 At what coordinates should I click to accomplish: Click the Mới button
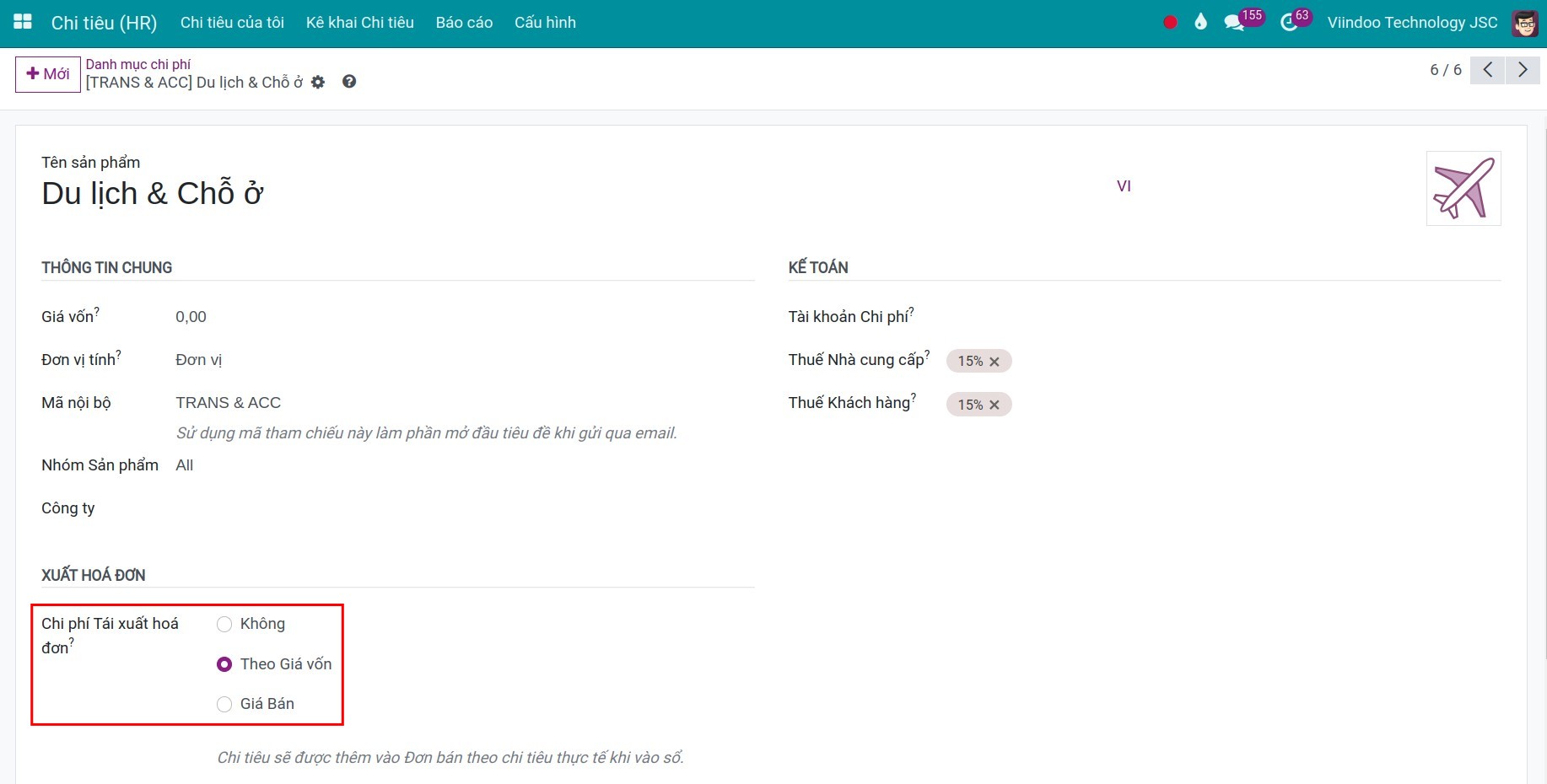click(x=48, y=74)
